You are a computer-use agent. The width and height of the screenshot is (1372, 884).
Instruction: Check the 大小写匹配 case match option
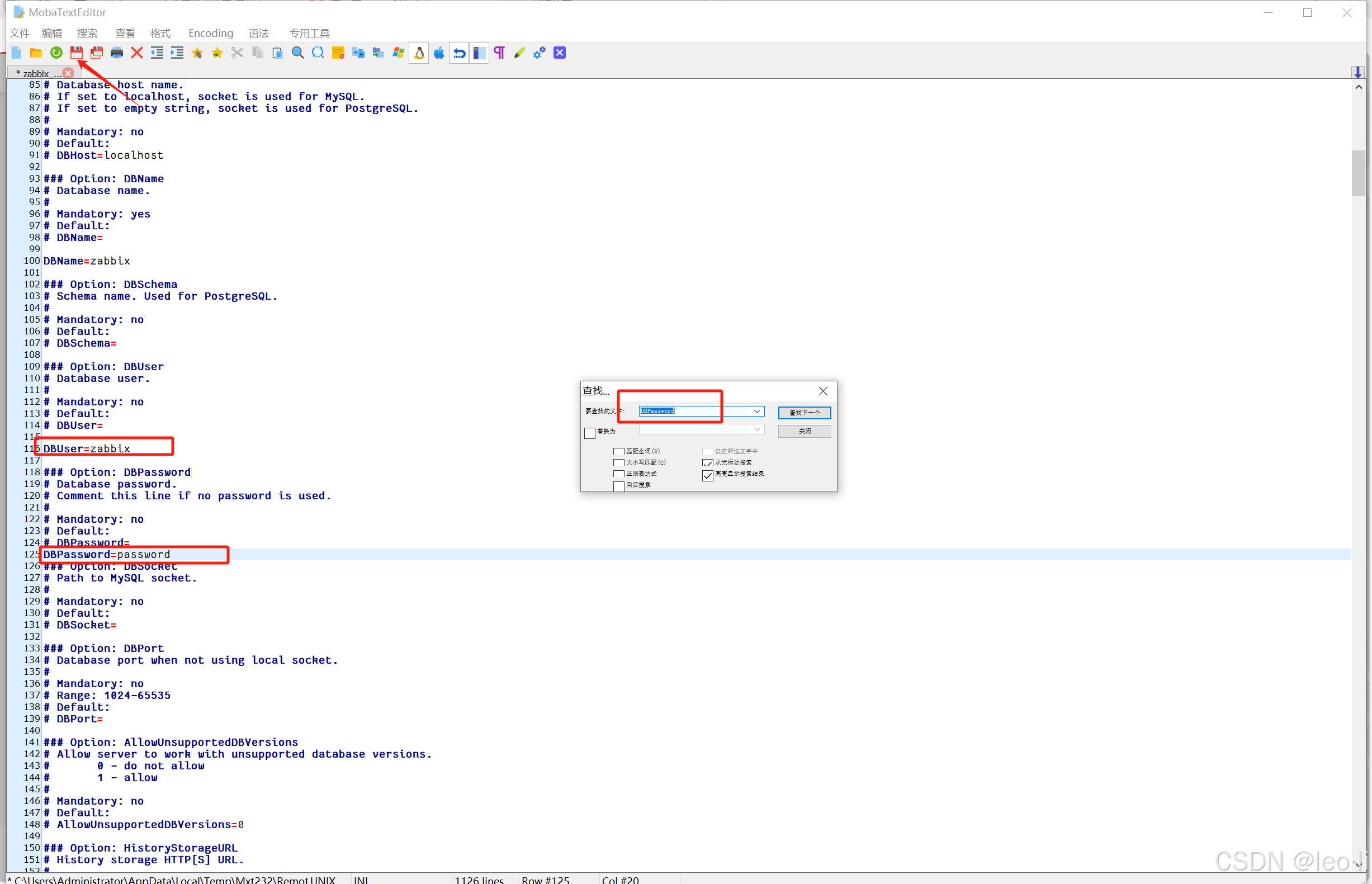618,462
